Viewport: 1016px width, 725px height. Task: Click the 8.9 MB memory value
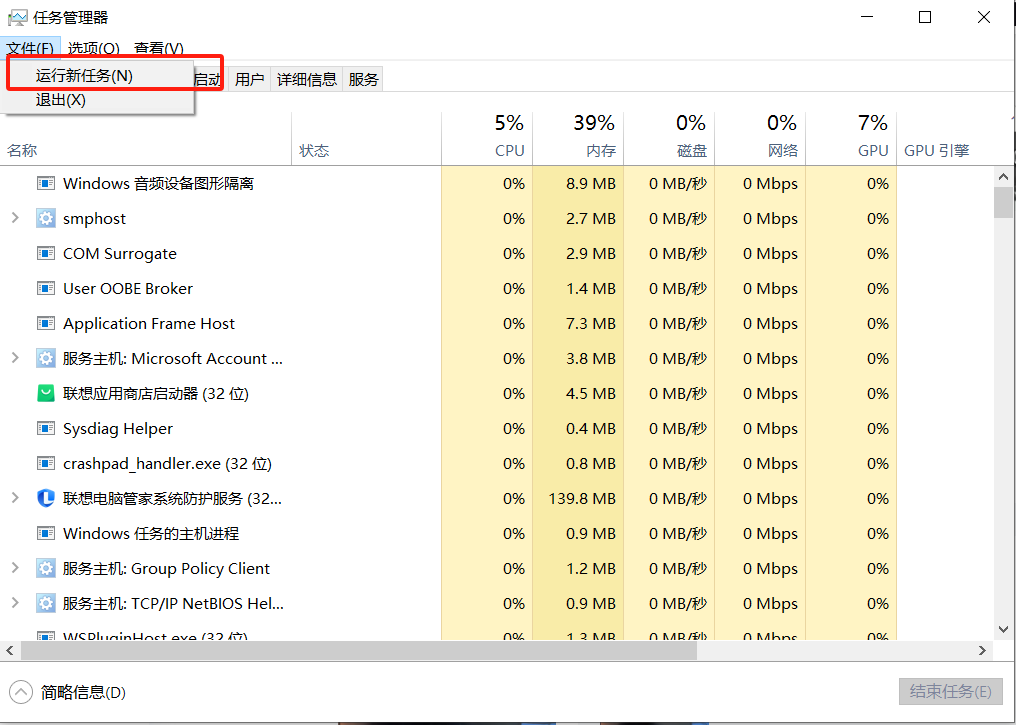coord(591,183)
